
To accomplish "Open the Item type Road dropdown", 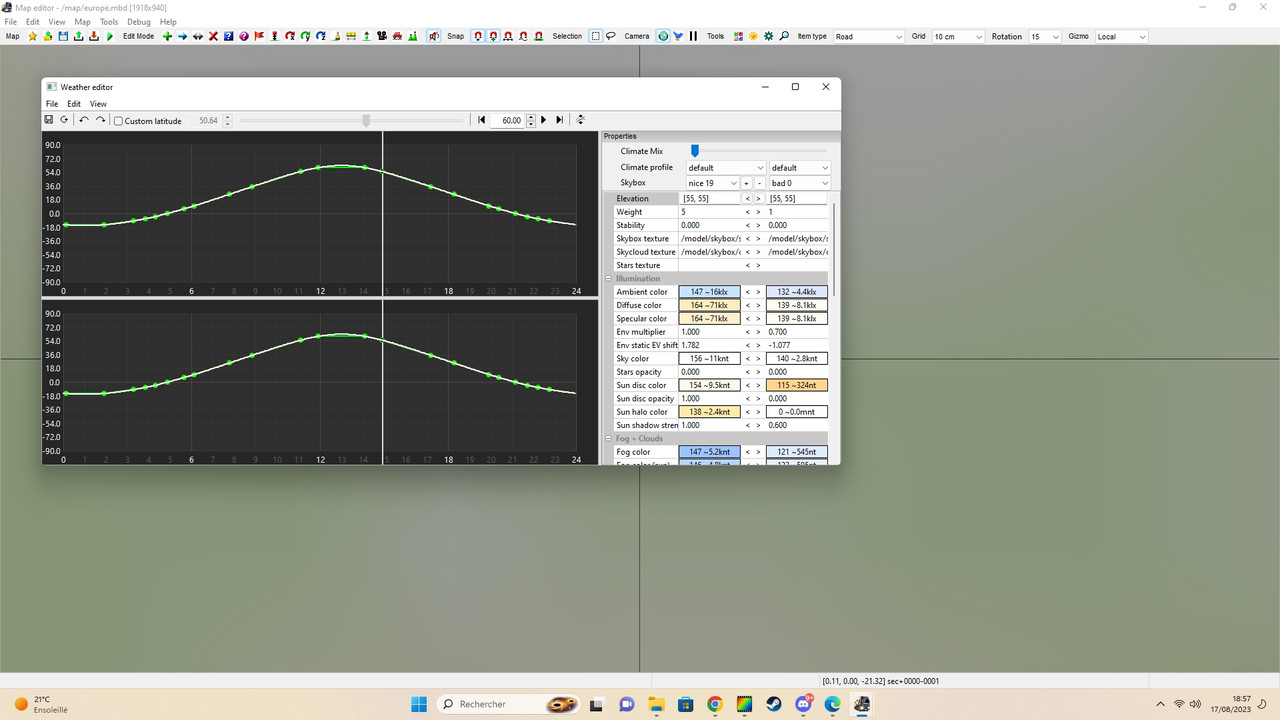I will click(869, 36).
